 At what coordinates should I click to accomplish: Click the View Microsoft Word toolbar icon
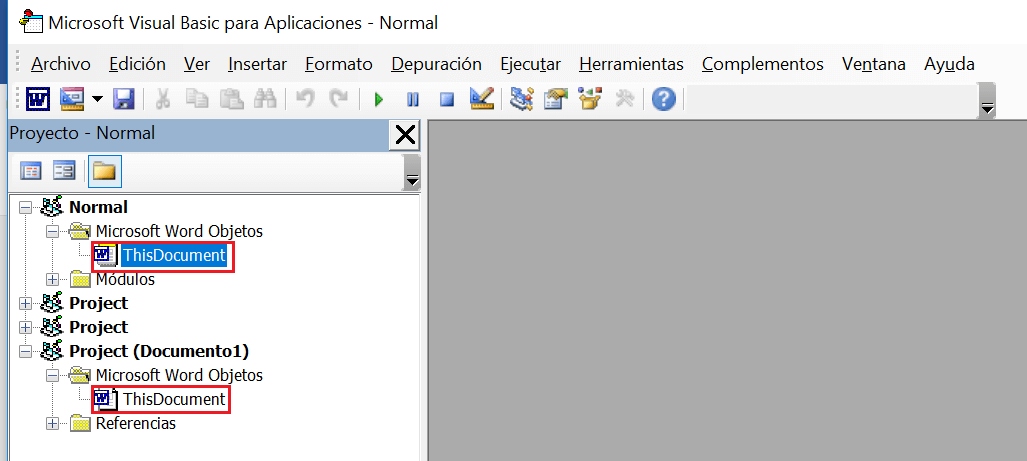38,99
